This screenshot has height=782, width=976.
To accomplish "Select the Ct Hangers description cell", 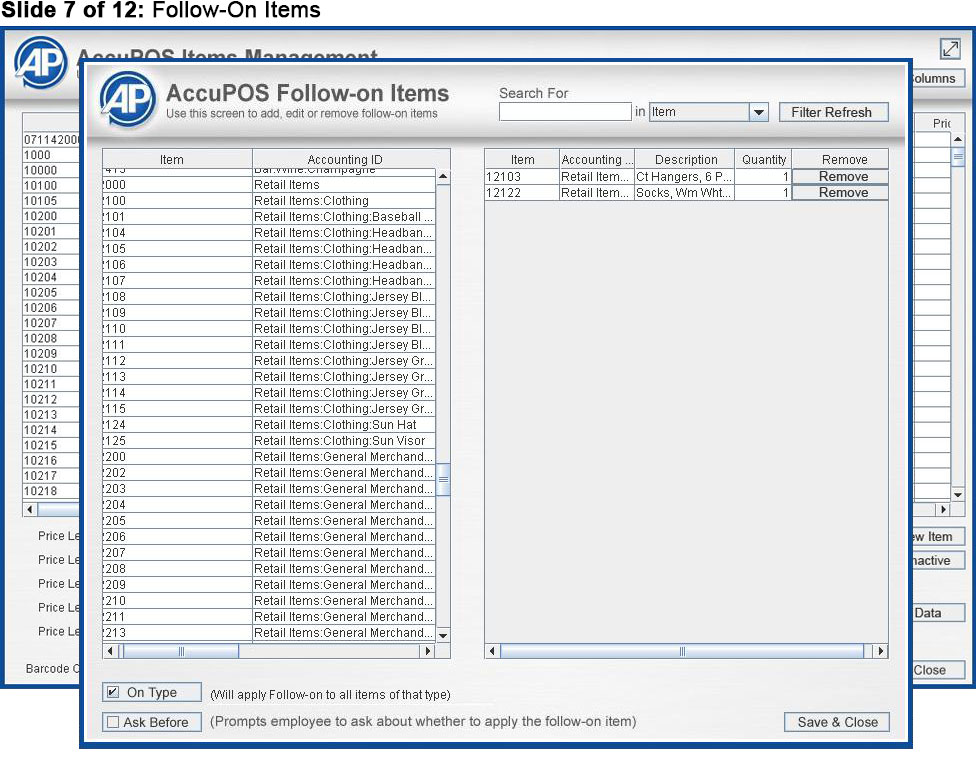I will [x=684, y=177].
